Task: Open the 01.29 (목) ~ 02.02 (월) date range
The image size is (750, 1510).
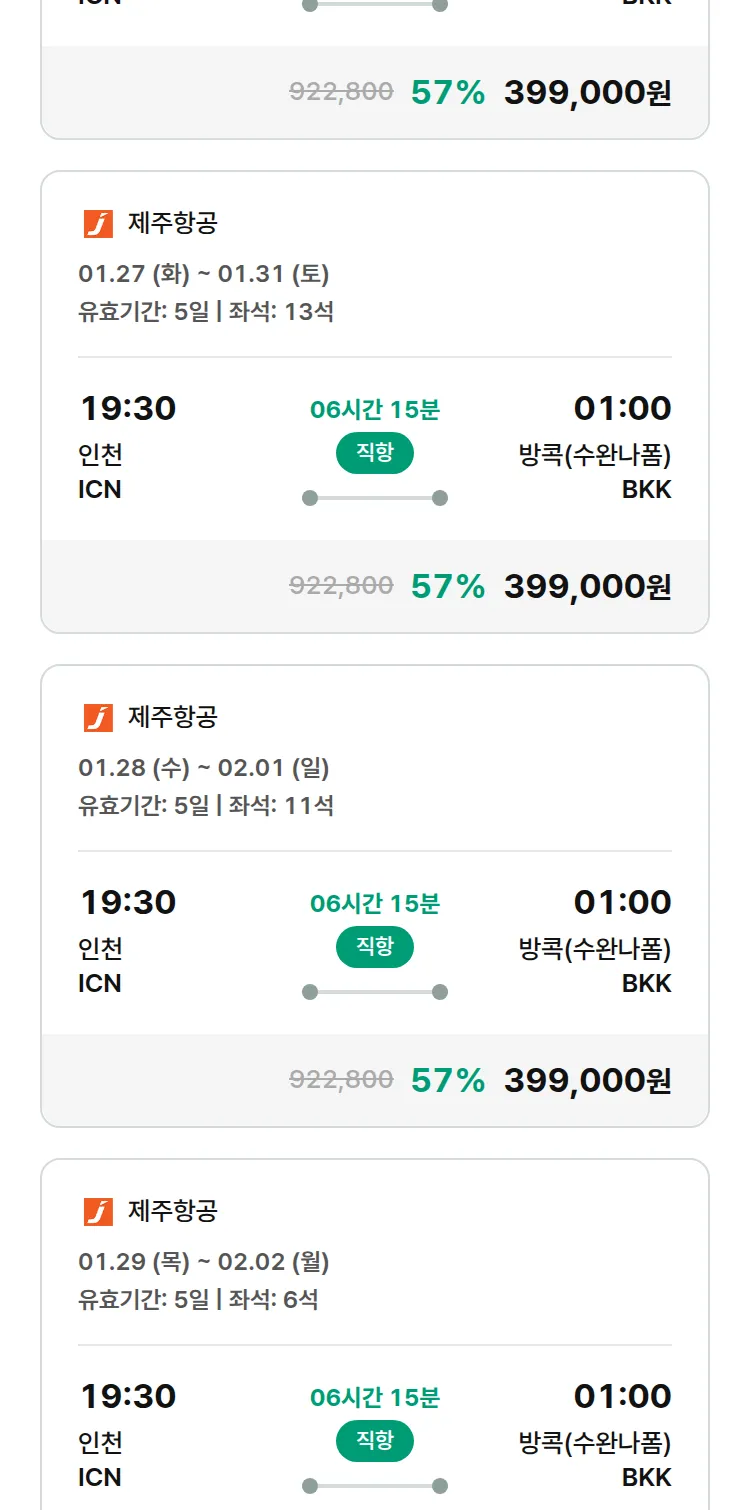Action: click(204, 1262)
